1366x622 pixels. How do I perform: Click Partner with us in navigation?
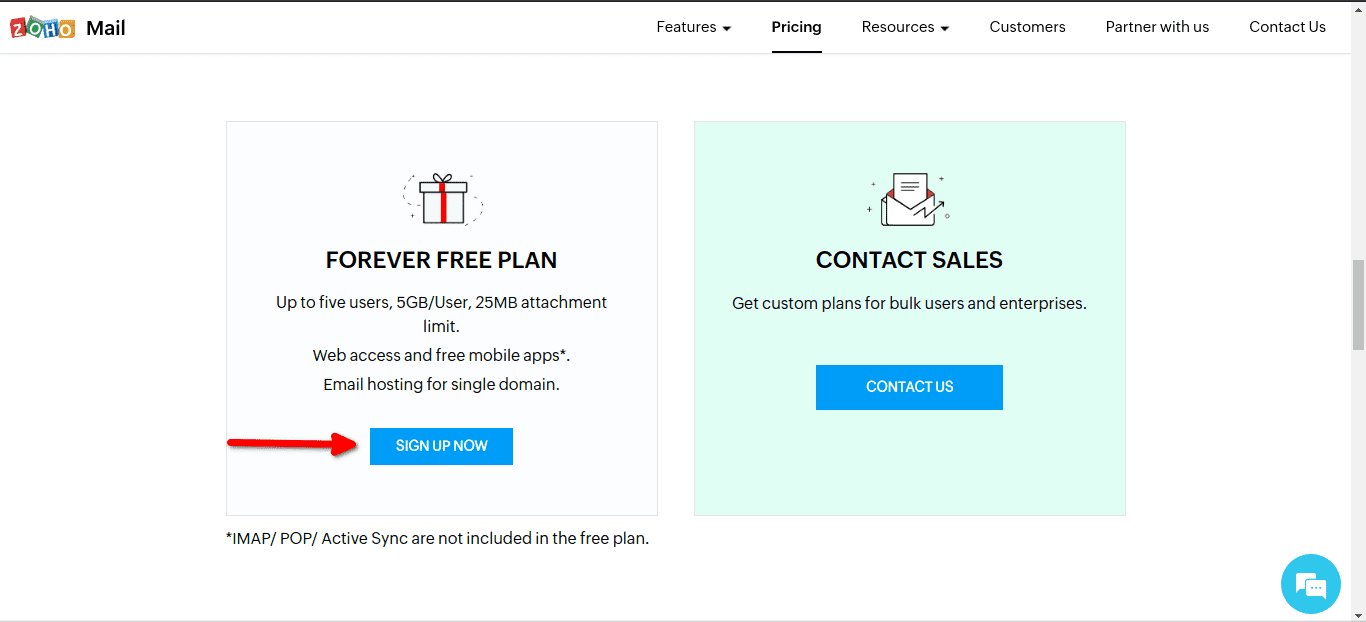coord(1157,27)
